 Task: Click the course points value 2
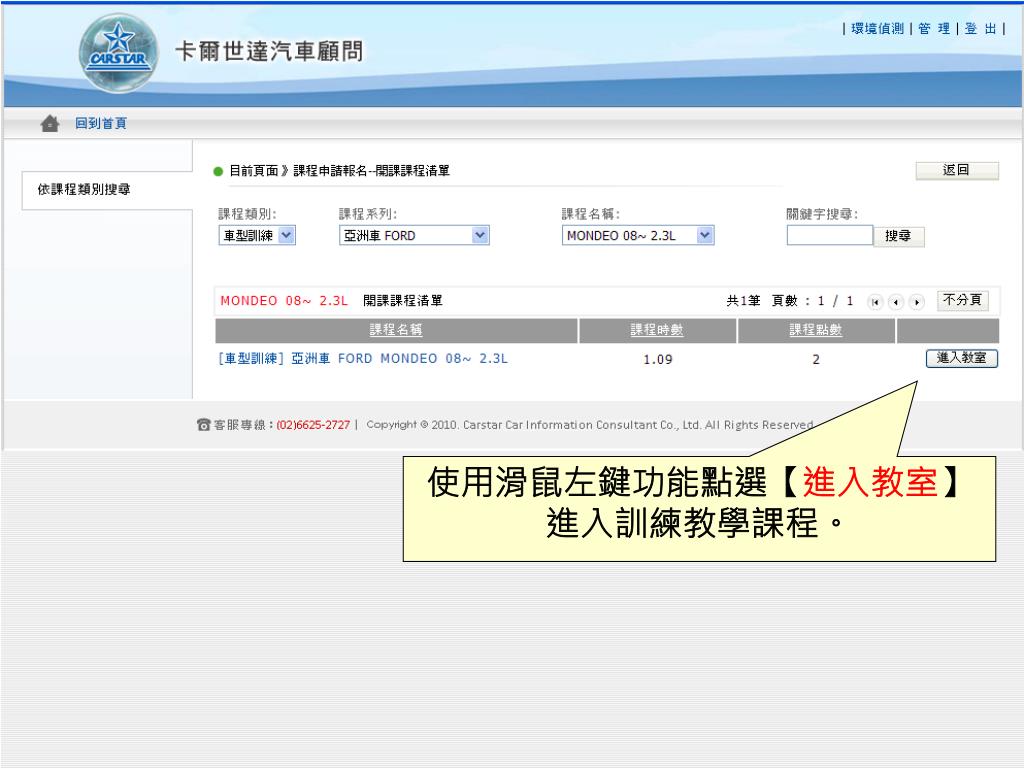coord(816,359)
